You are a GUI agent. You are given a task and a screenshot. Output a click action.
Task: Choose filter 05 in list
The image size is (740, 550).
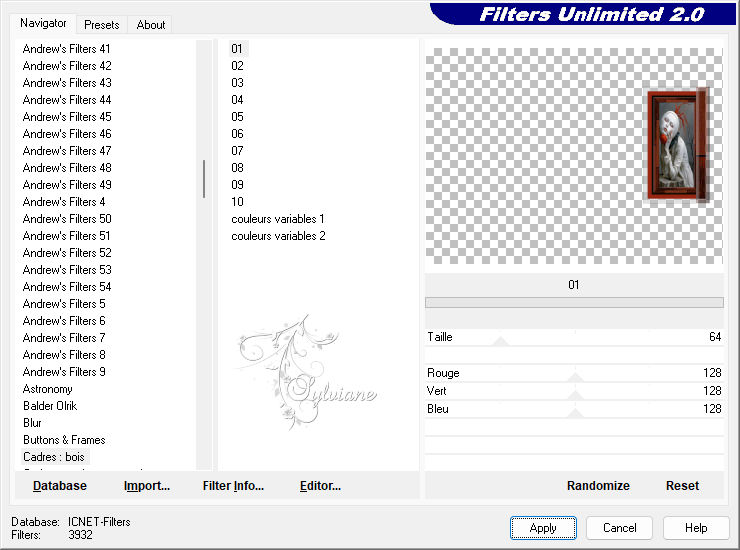point(237,117)
